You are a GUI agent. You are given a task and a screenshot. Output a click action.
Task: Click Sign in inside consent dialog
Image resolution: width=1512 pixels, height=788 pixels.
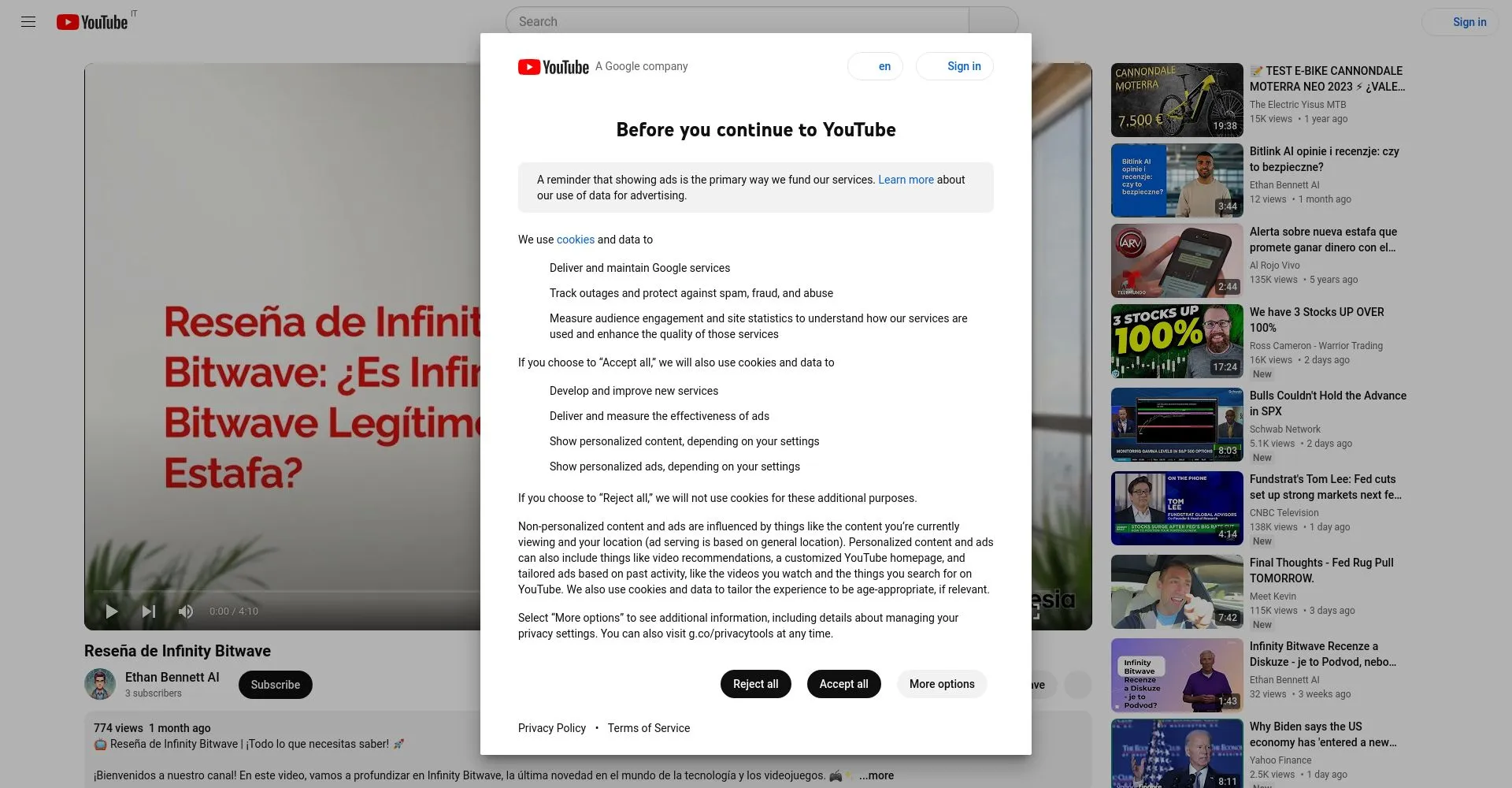click(954, 66)
